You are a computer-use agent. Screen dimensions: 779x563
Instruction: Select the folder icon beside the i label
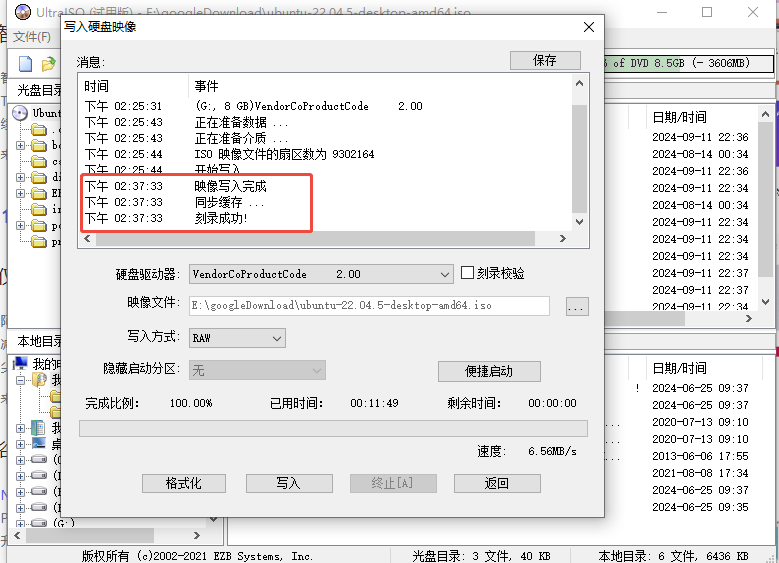click(39, 209)
